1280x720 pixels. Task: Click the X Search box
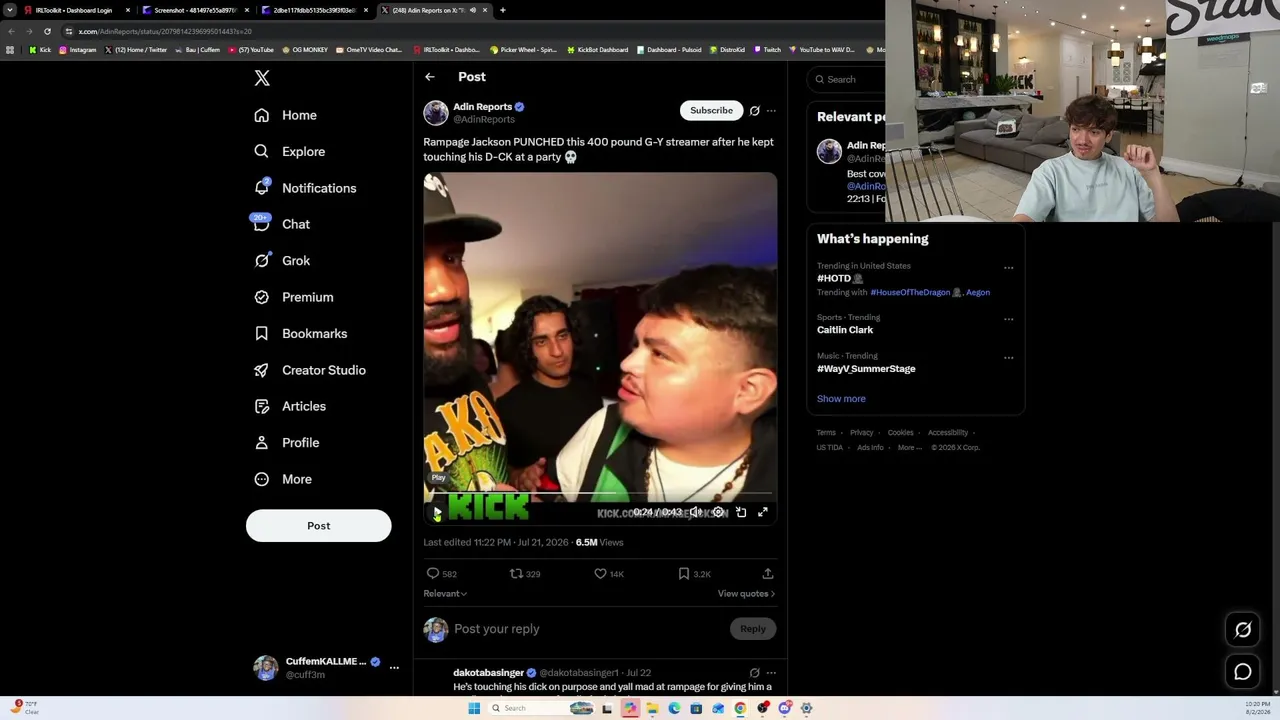pos(850,79)
